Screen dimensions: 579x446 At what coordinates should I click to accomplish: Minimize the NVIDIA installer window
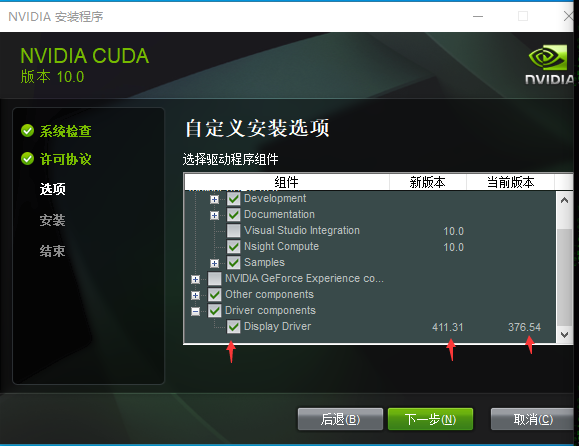[478, 17]
